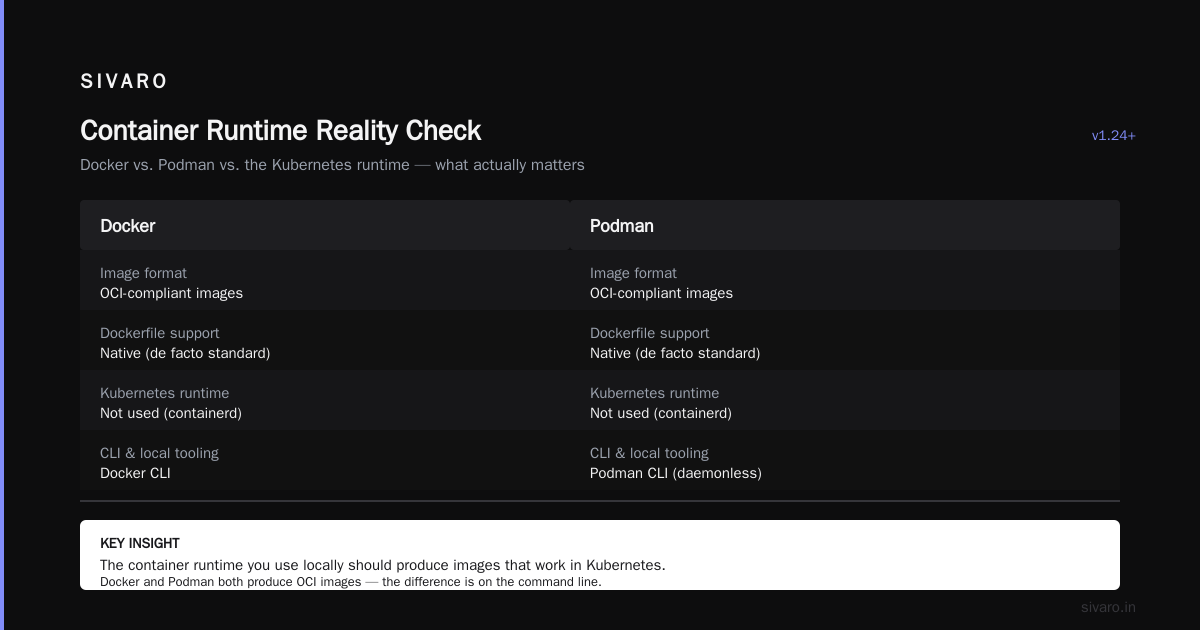The image size is (1200, 630).
Task: Select the KEY INSIGHT heading
Action: (x=140, y=543)
